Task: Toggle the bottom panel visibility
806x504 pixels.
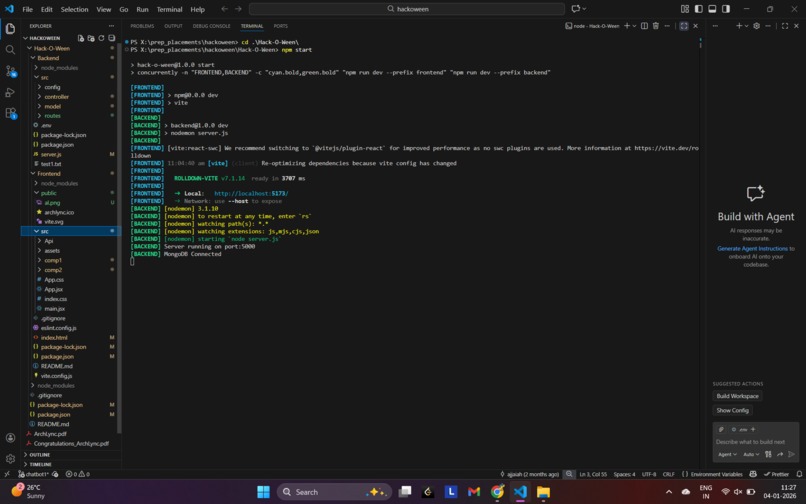Action: (712, 9)
